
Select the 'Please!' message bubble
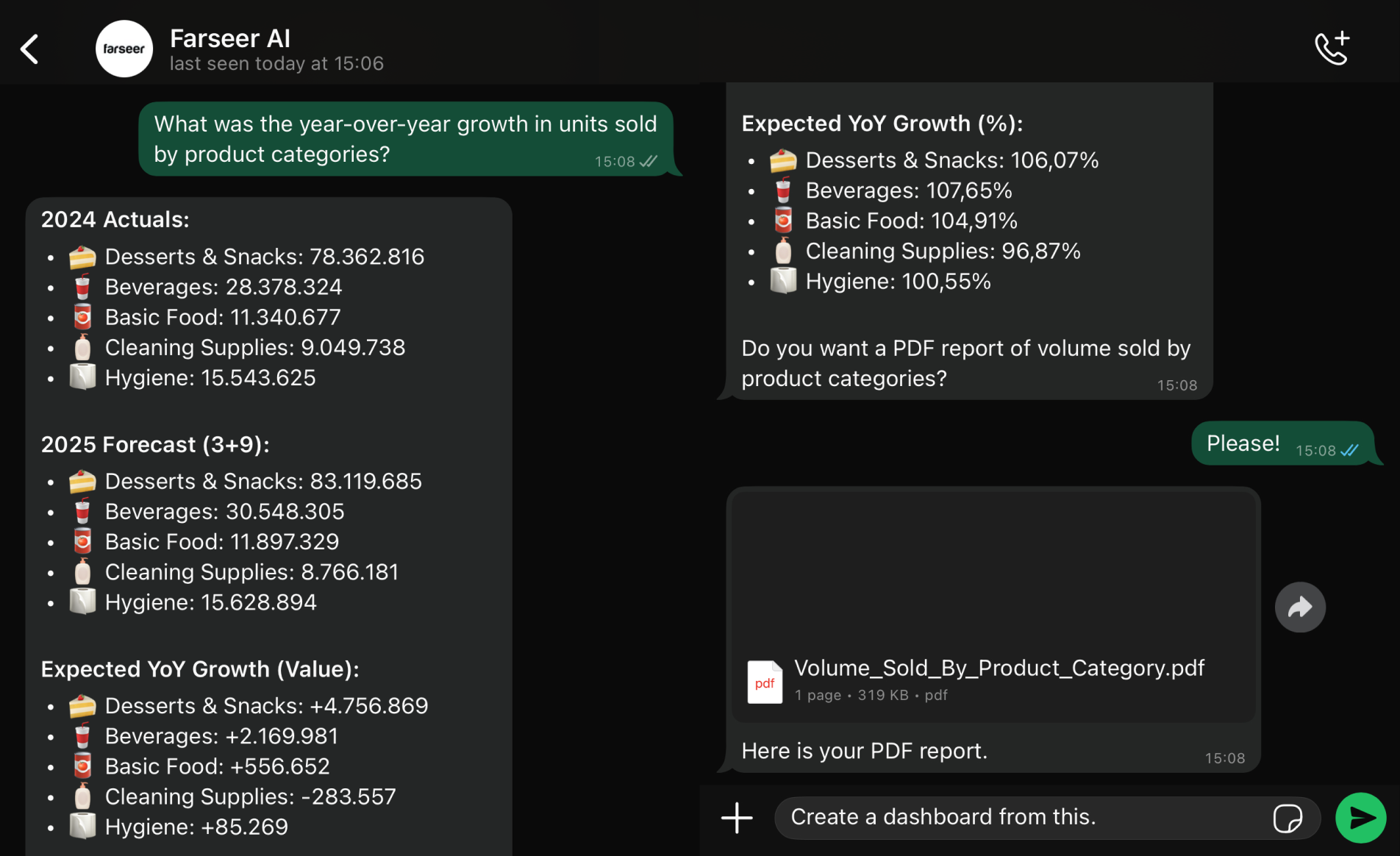point(1243,443)
